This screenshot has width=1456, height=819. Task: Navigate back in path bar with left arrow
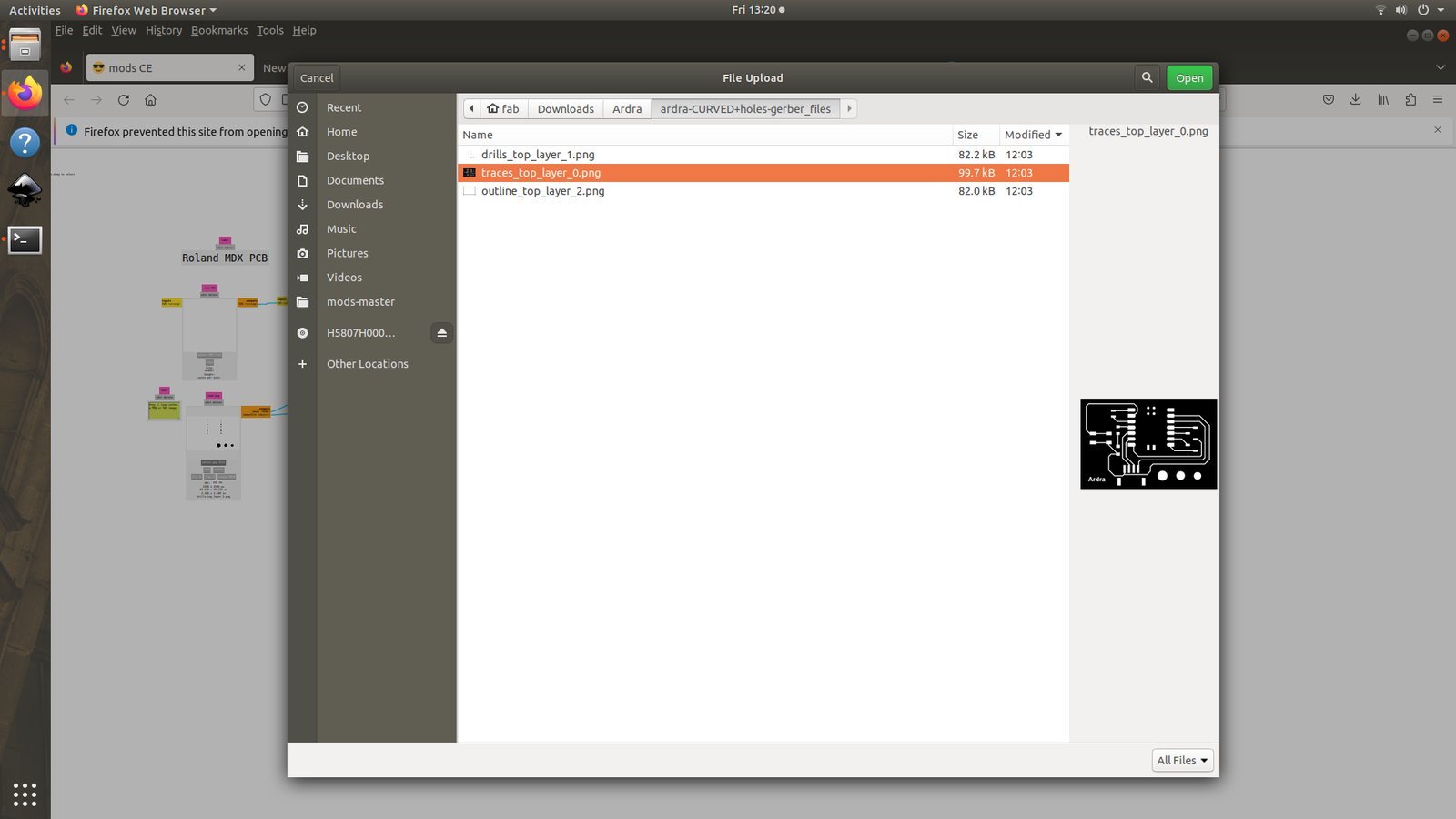pos(471,108)
